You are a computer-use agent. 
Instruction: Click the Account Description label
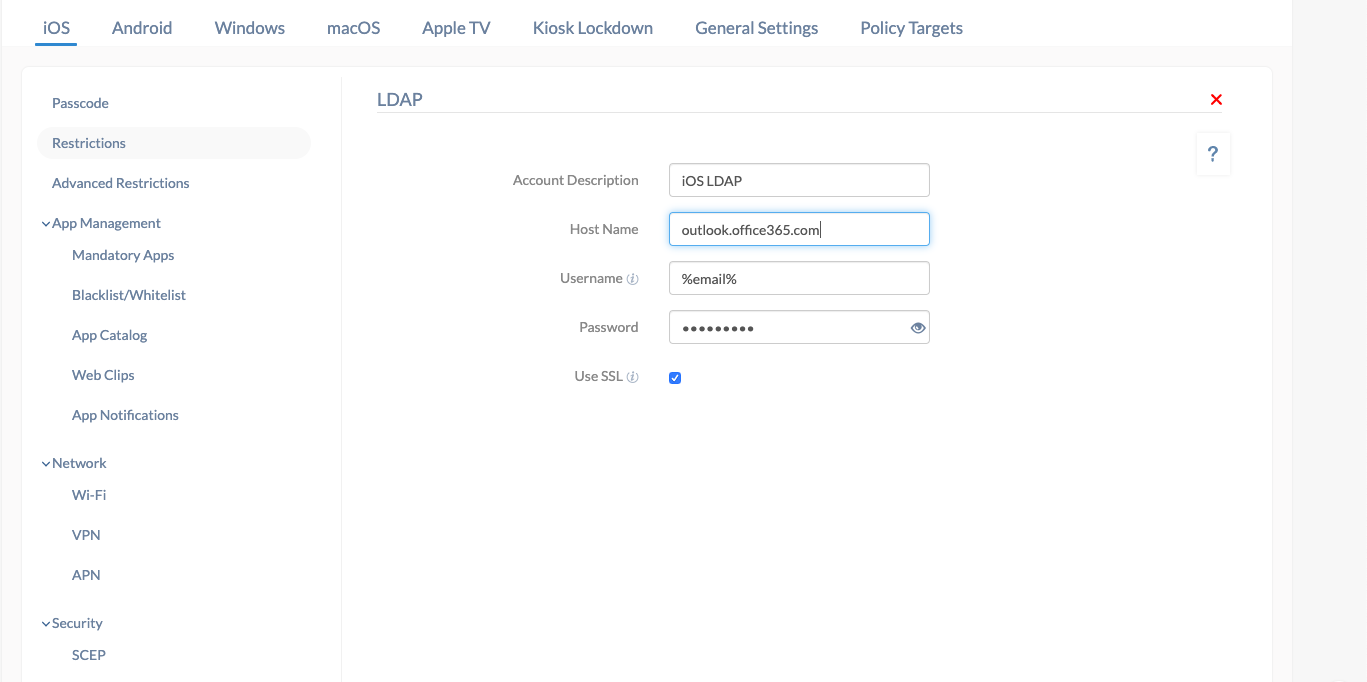point(576,181)
